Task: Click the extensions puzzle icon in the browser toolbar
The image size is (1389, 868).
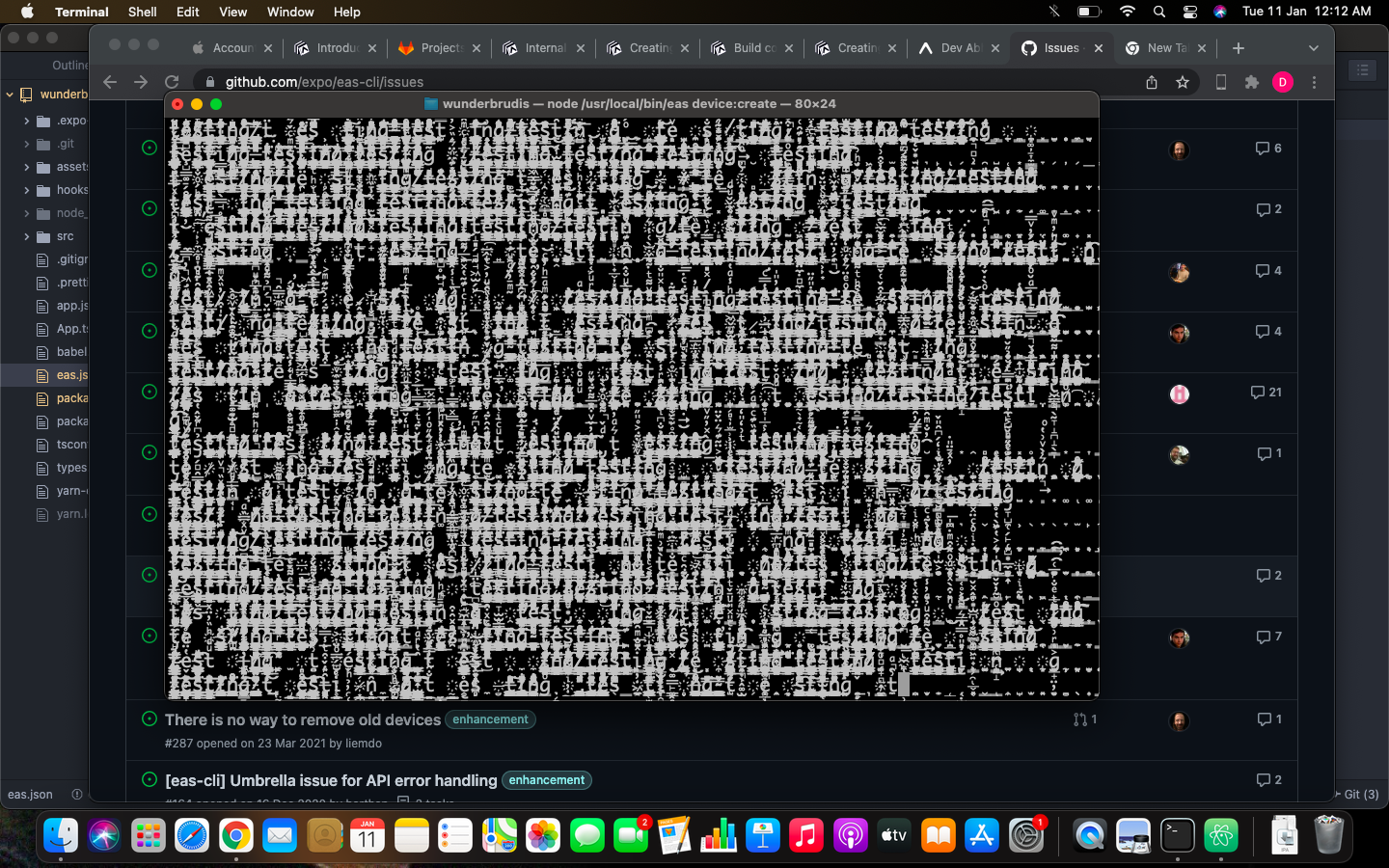Action: (x=1251, y=82)
